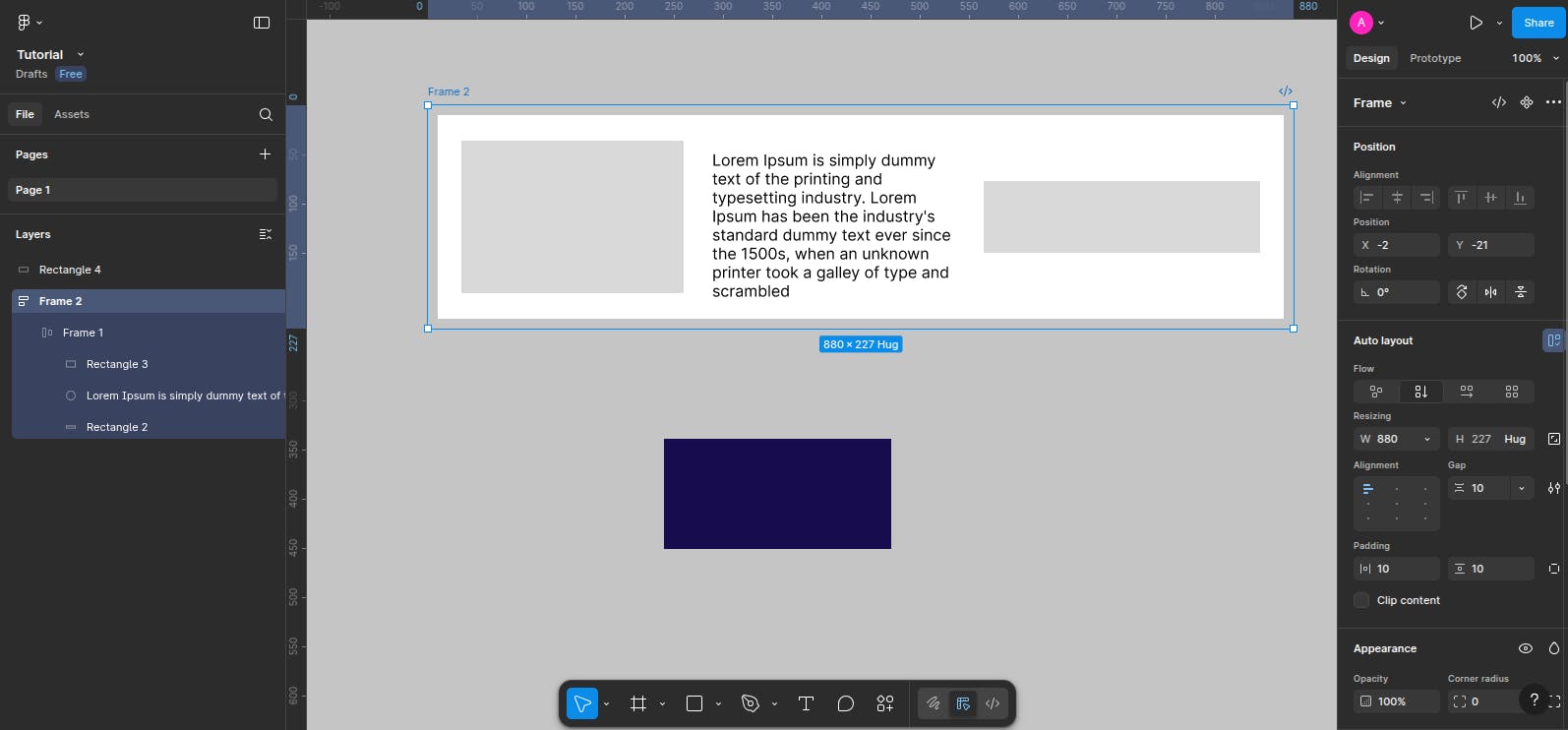Align the selection to vertical centers

(1491, 198)
